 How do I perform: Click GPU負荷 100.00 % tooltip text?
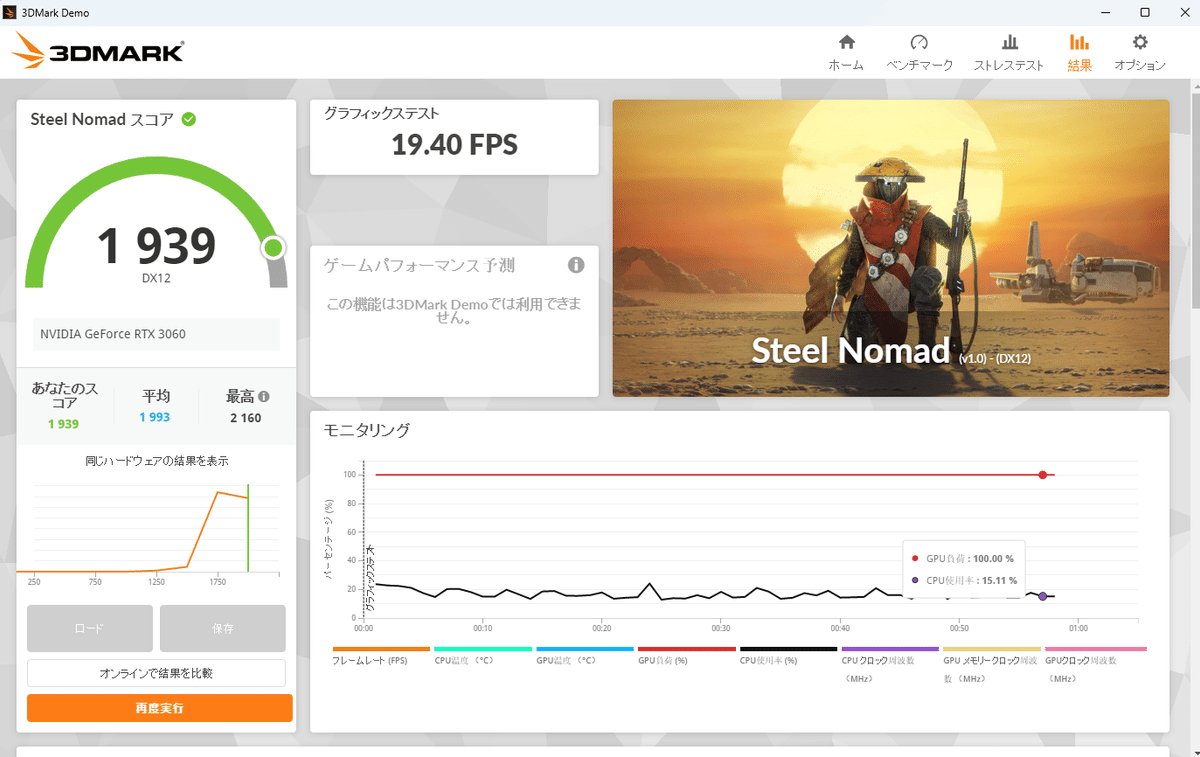(x=970, y=558)
